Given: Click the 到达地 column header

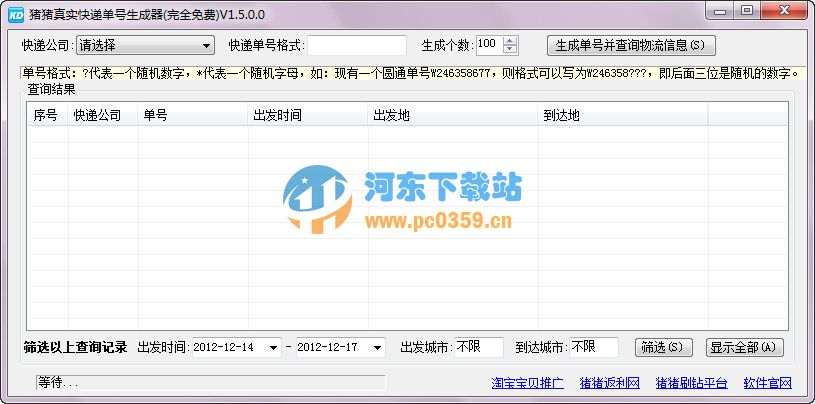Looking at the screenshot, I should click(623, 115).
